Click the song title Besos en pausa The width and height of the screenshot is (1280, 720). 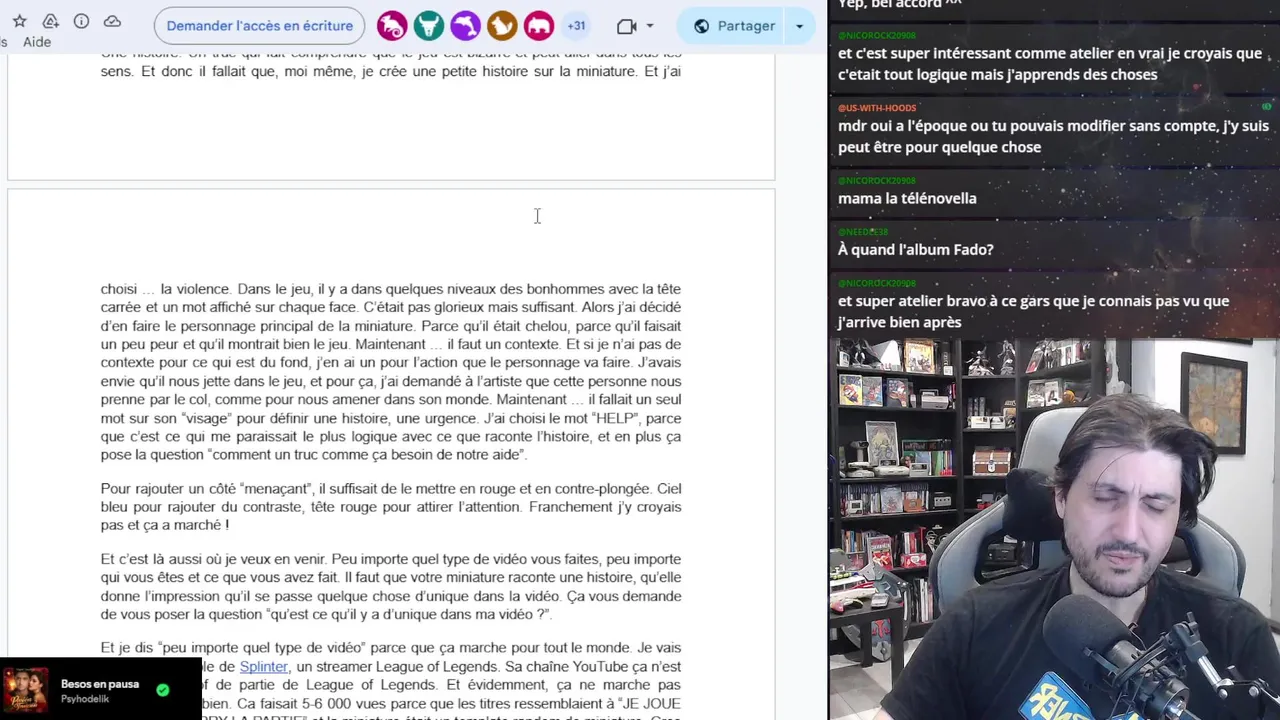click(100, 684)
